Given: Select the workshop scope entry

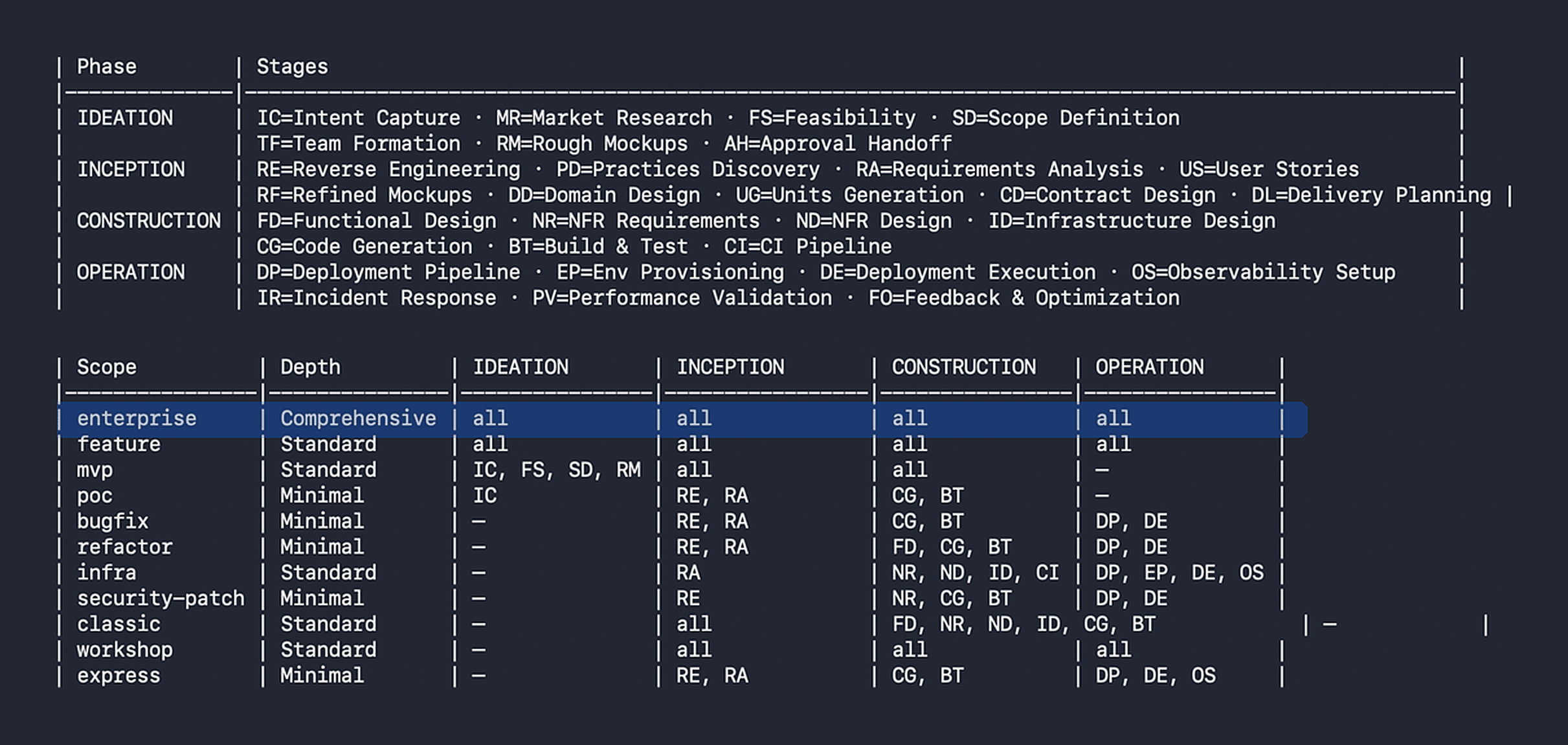Looking at the screenshot, I should pos(124,650).
